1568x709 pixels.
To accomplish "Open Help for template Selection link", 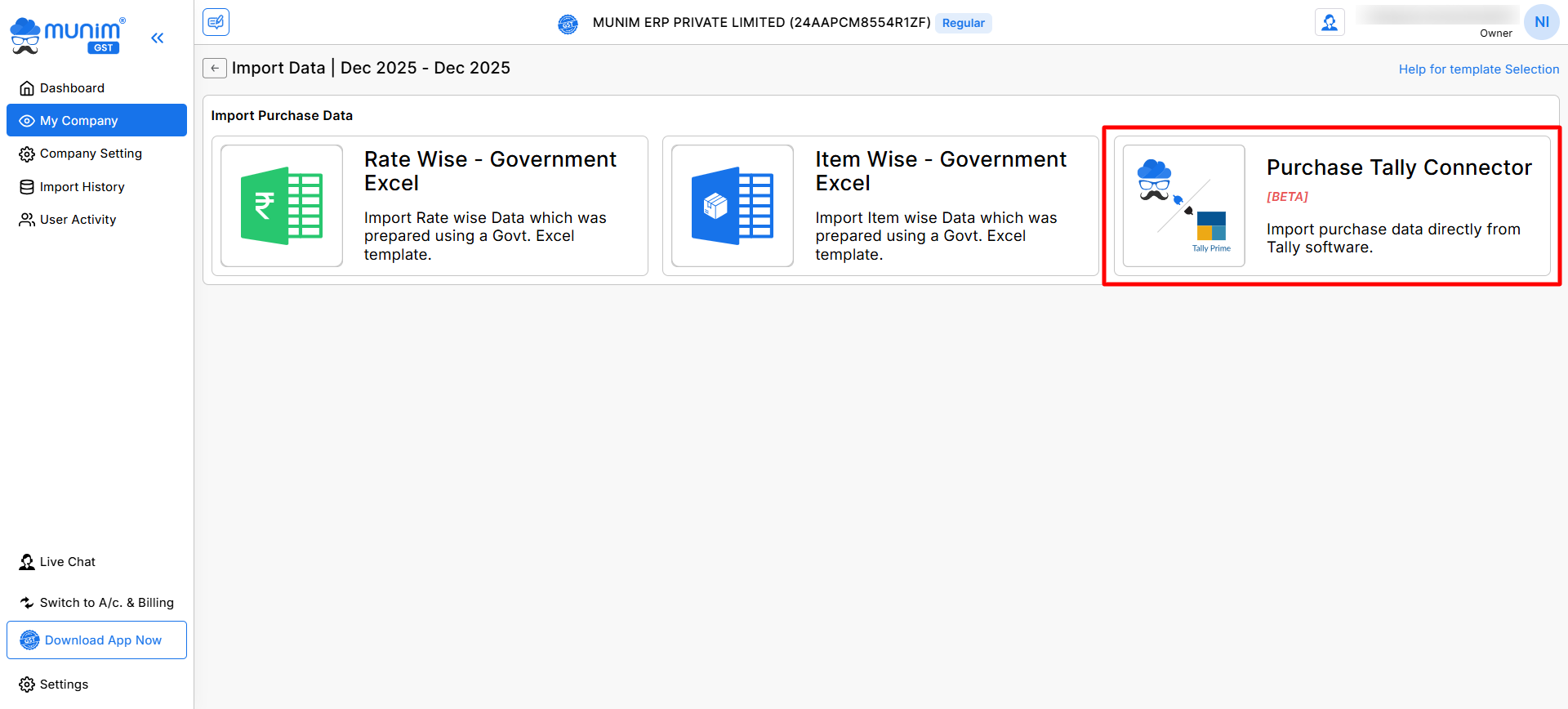I will 1478,69.
